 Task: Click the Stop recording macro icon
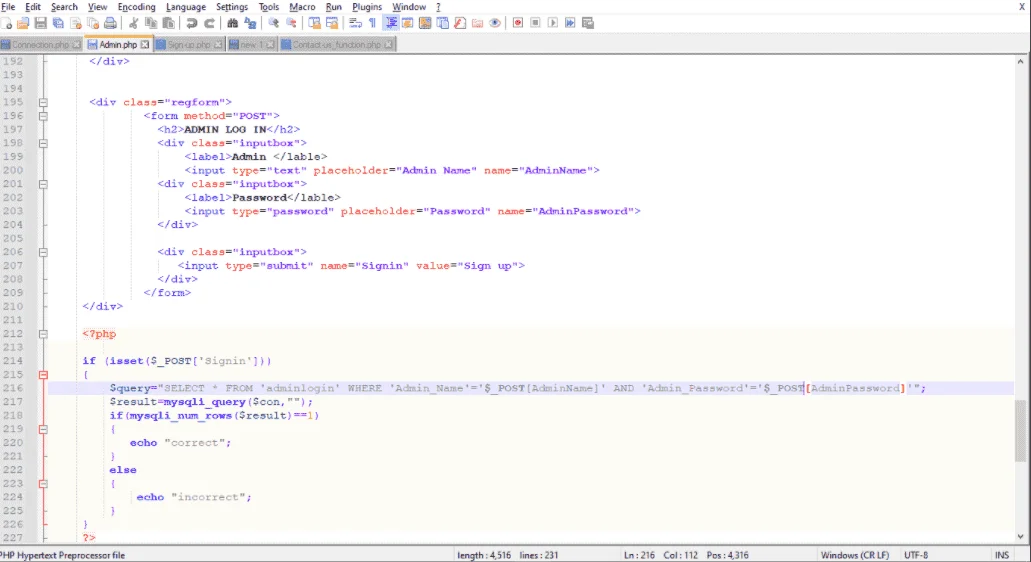coord(535,23)
